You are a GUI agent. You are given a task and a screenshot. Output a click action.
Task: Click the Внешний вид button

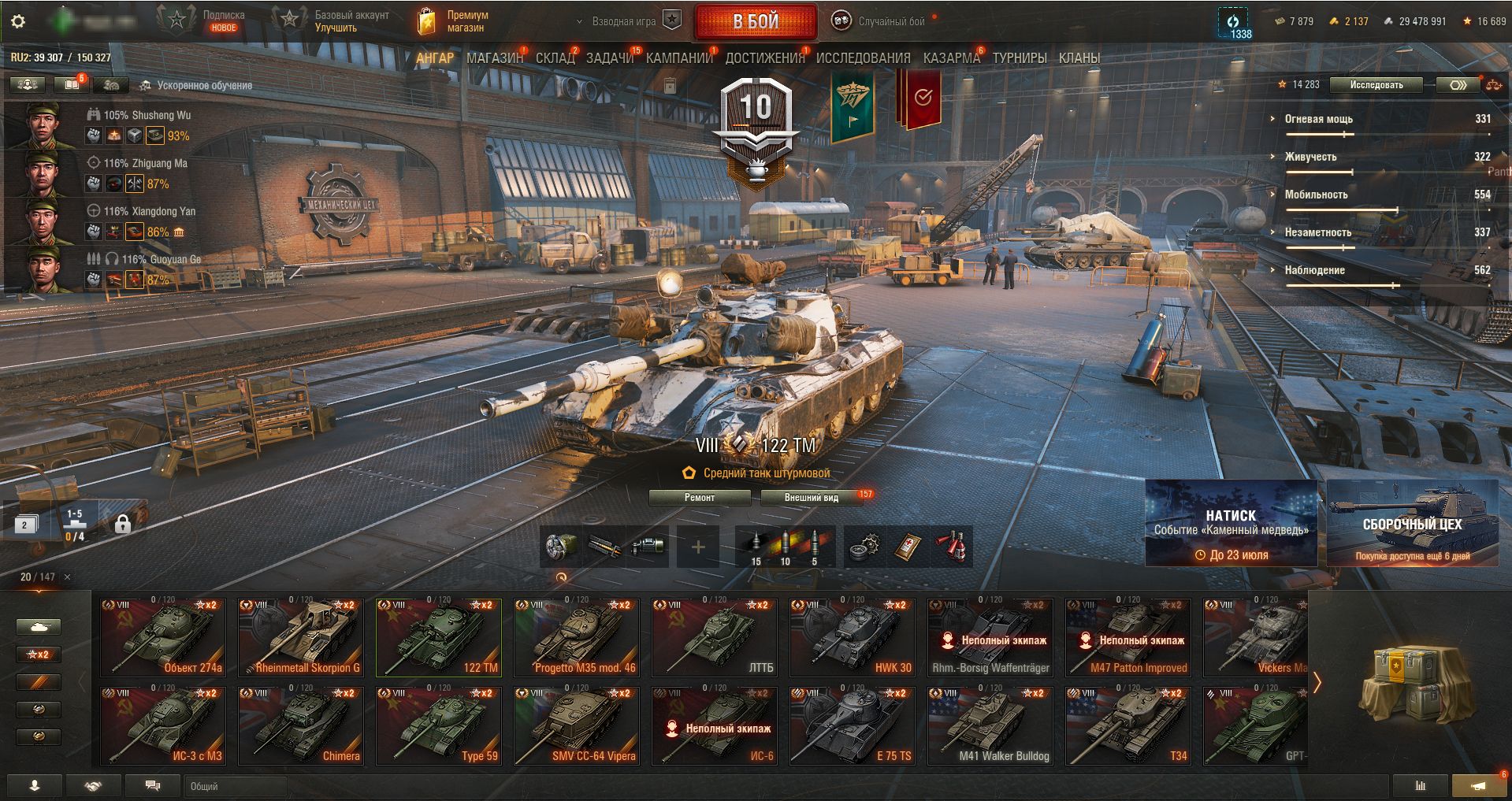point(812,498)
